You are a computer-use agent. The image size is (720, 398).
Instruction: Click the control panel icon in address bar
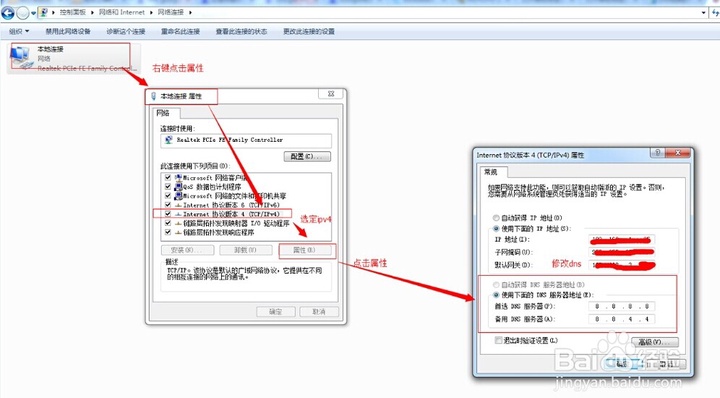point(44,12)
